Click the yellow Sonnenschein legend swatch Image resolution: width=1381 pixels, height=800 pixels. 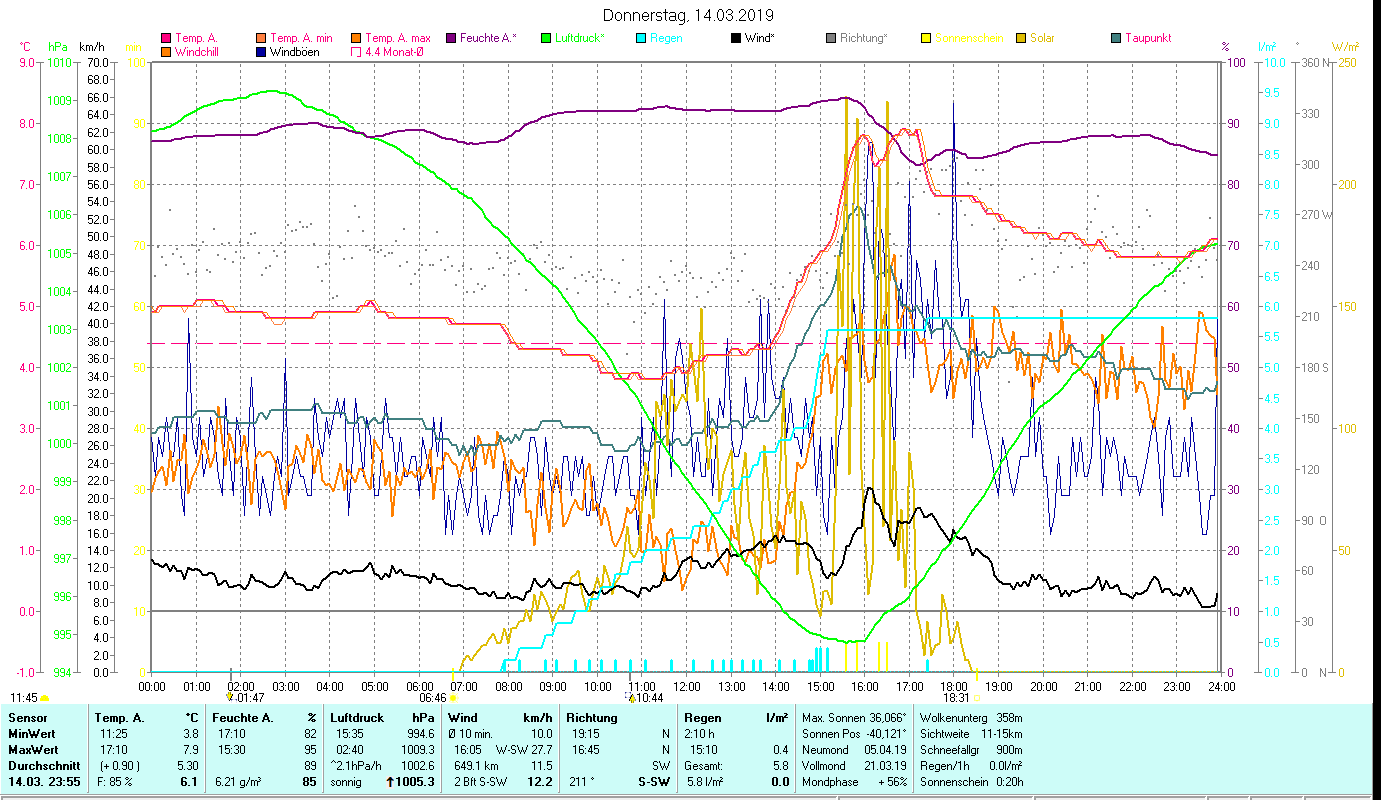[927, 38]
